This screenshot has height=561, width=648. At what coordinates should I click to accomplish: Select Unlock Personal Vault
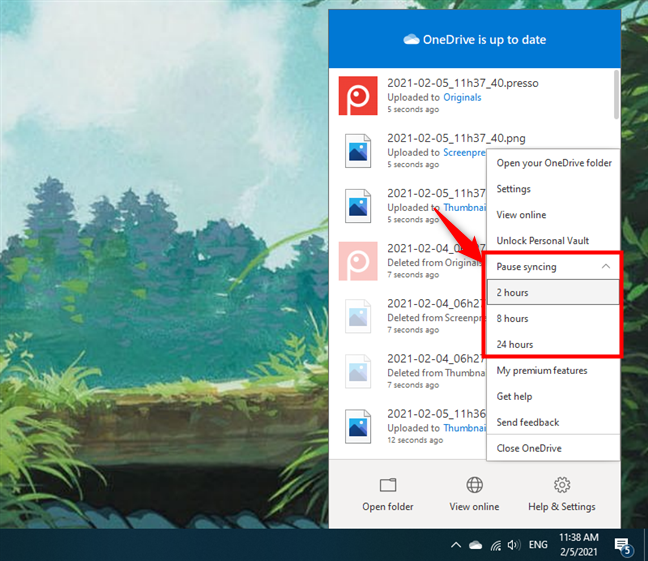553,241
